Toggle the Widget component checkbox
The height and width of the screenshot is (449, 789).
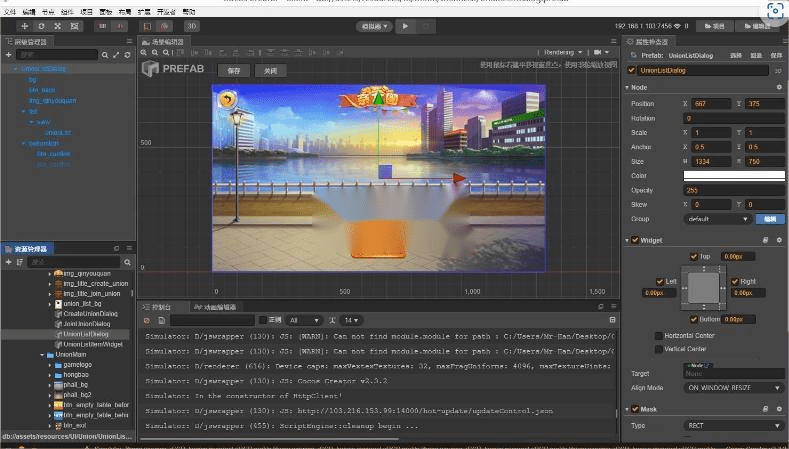pos(635,240)
